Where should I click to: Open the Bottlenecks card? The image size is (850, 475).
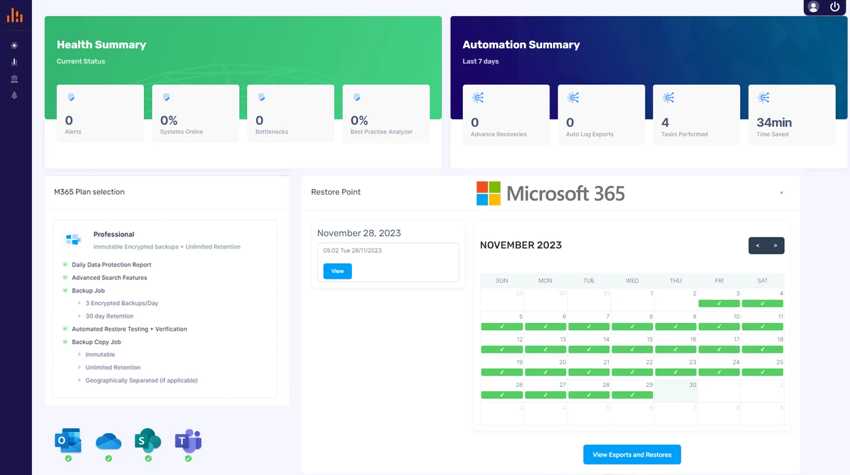(291, 113)
